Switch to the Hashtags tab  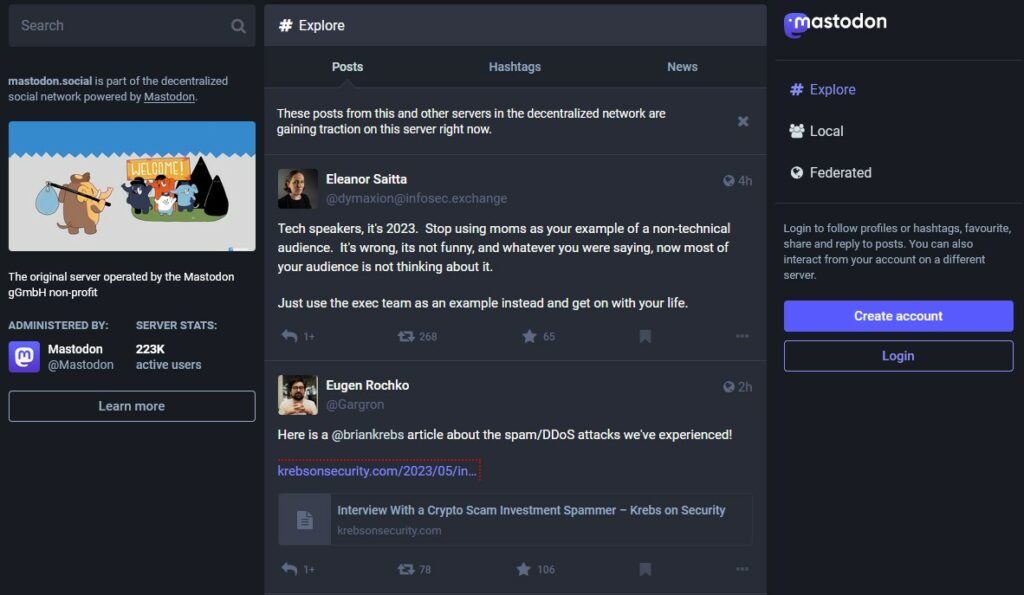click(x=515, y=67)
